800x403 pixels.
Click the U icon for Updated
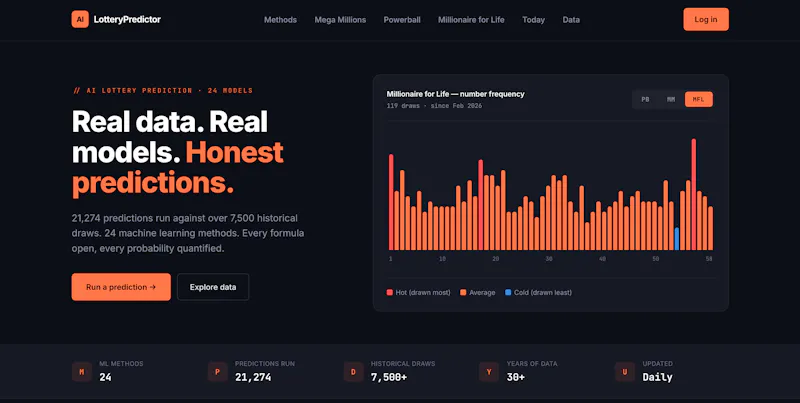[624, 372]
